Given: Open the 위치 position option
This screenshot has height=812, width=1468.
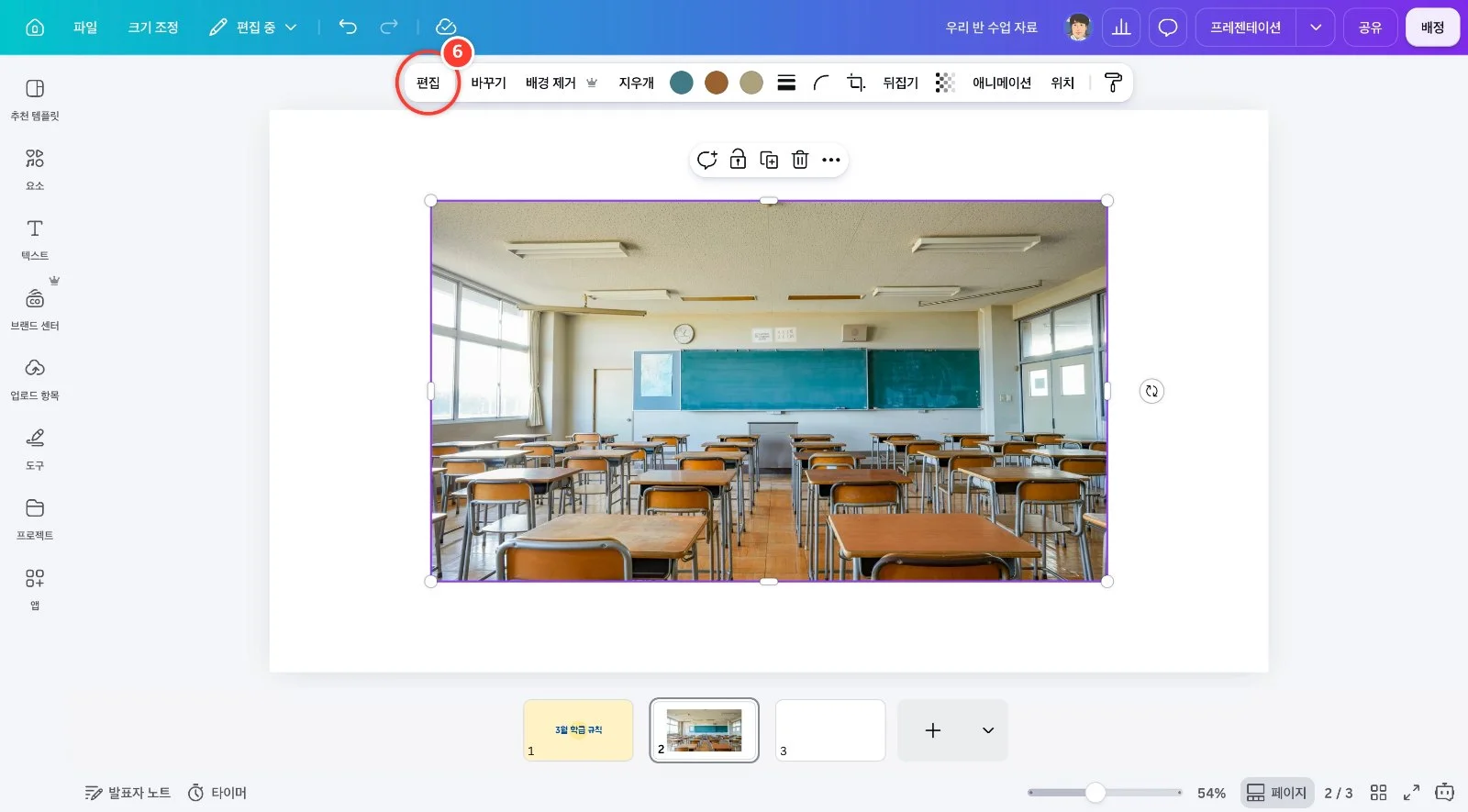Looking at the screenshot, I should [1062, 83].
